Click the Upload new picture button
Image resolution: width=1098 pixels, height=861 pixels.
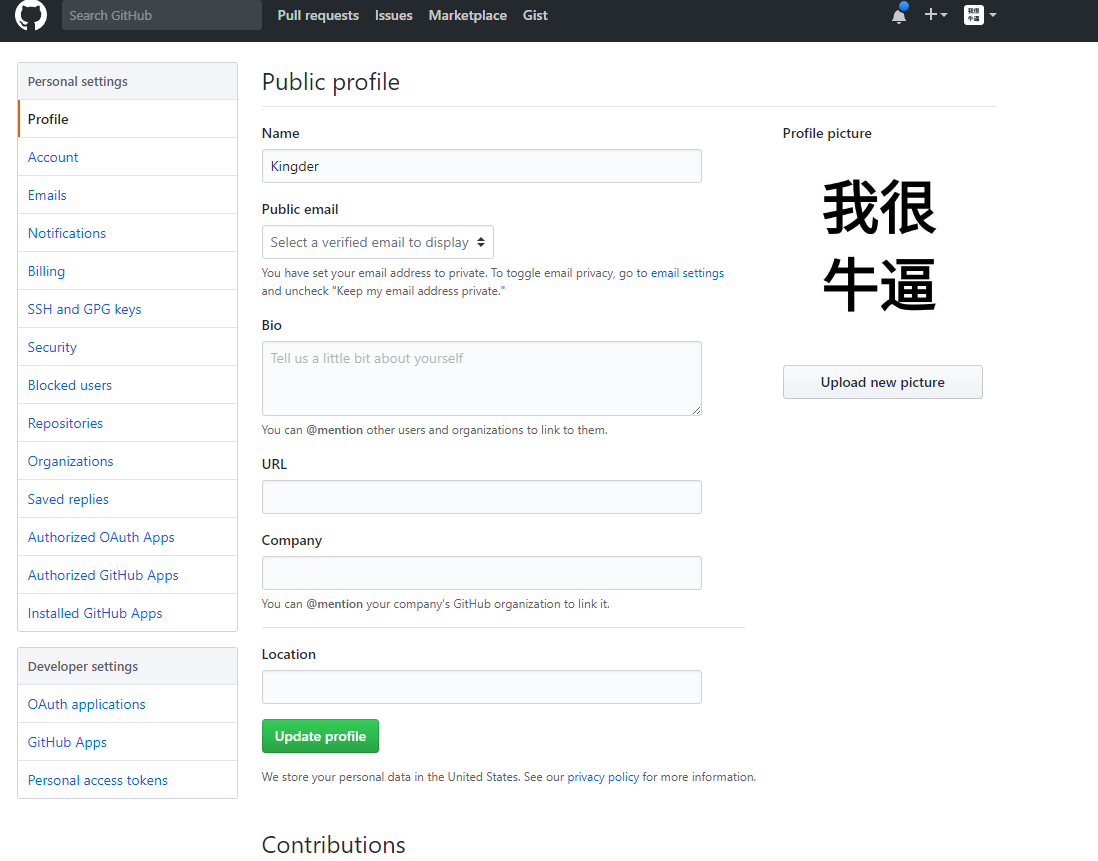(882, 382)
